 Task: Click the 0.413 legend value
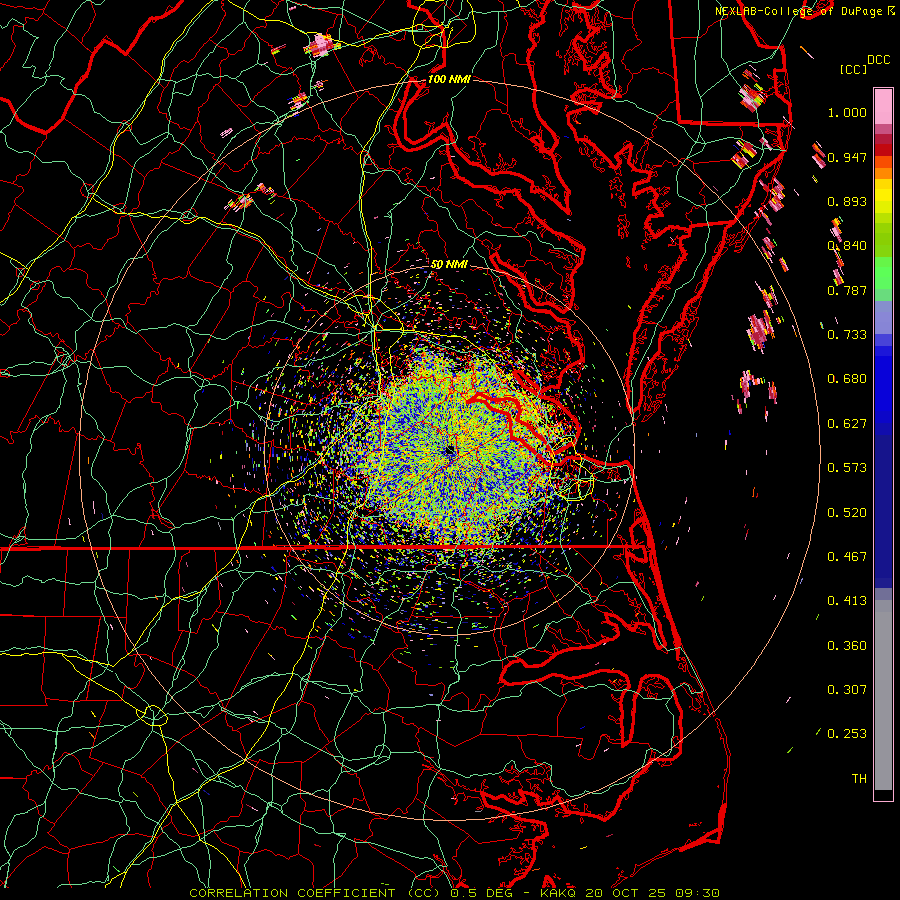847,601
